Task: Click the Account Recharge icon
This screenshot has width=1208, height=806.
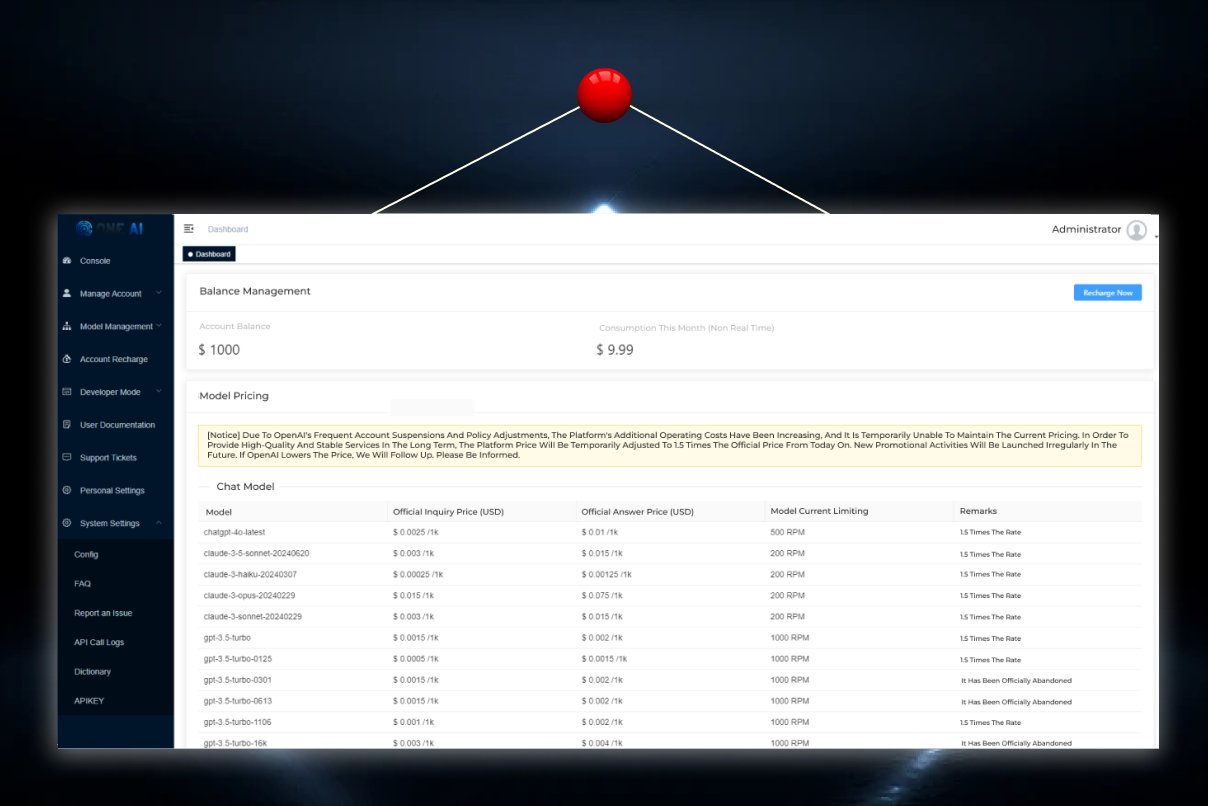Action: tap(66, 359)
